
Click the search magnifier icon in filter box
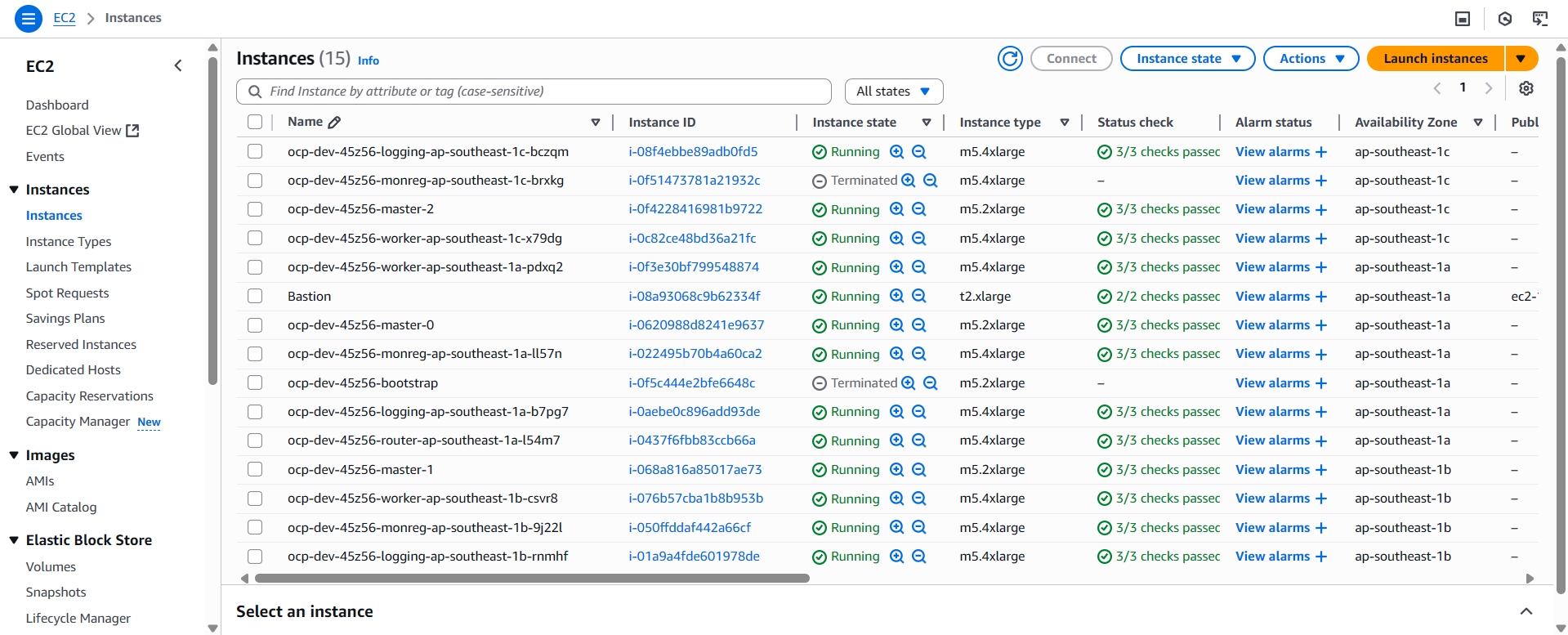pos(255,92)
